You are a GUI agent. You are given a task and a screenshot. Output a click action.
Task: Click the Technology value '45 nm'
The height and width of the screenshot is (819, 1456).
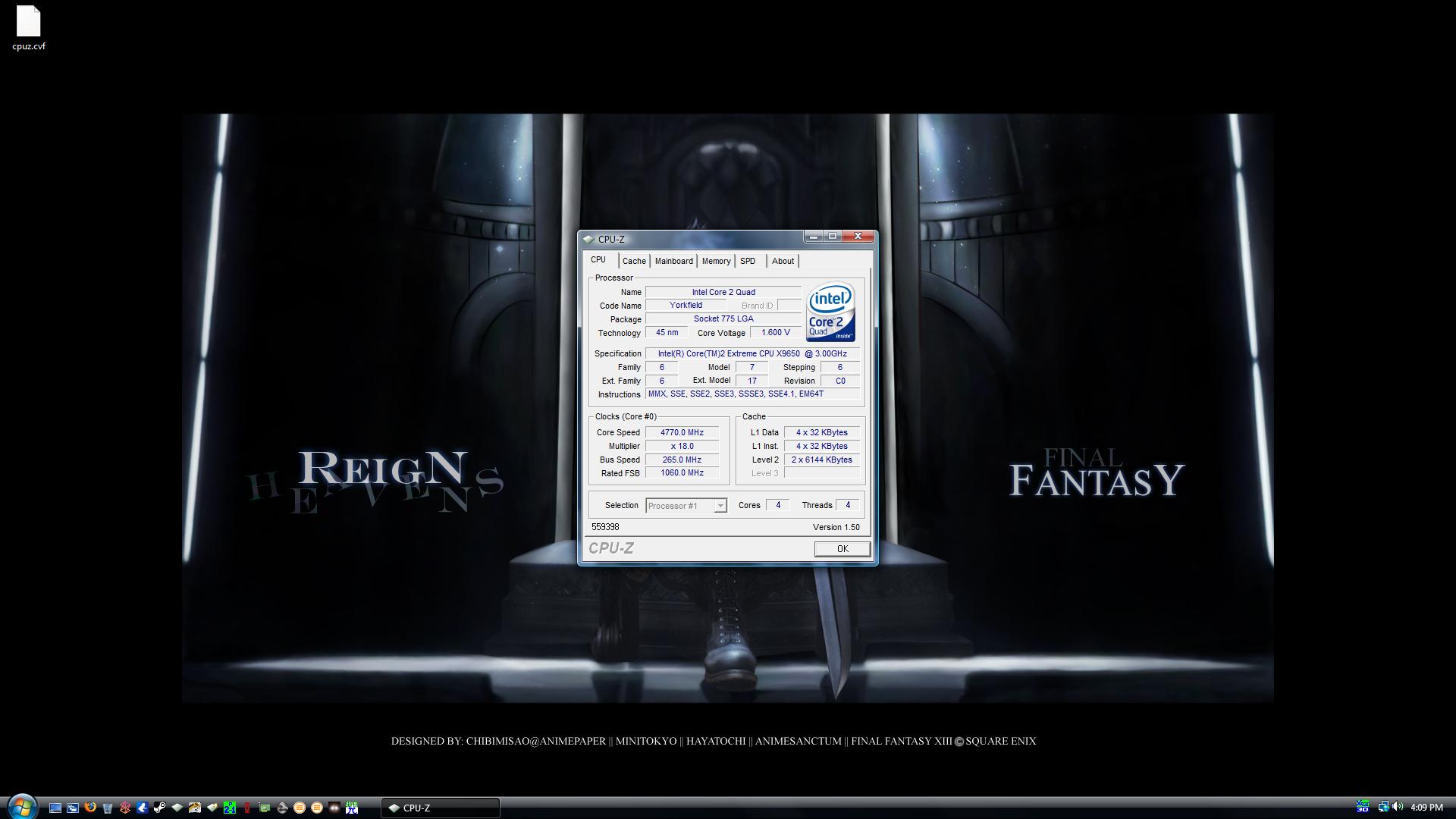coord(667,333)
